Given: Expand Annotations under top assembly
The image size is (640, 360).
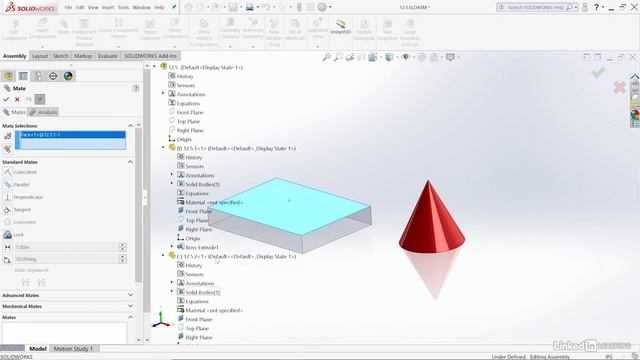Looking at the screenshot, I should pos(162,93).
